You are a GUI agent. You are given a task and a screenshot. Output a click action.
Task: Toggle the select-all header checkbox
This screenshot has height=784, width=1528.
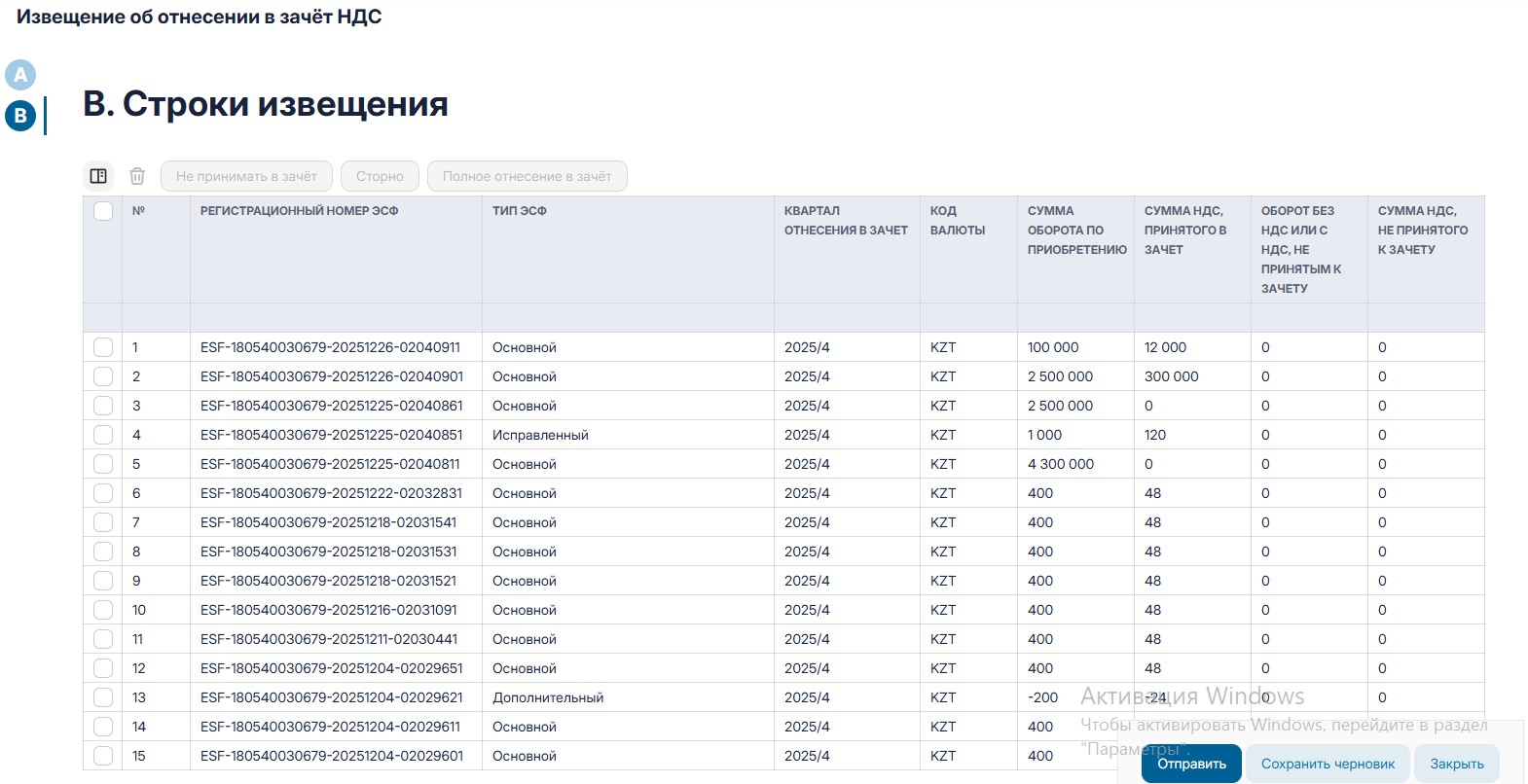point(103,211)
